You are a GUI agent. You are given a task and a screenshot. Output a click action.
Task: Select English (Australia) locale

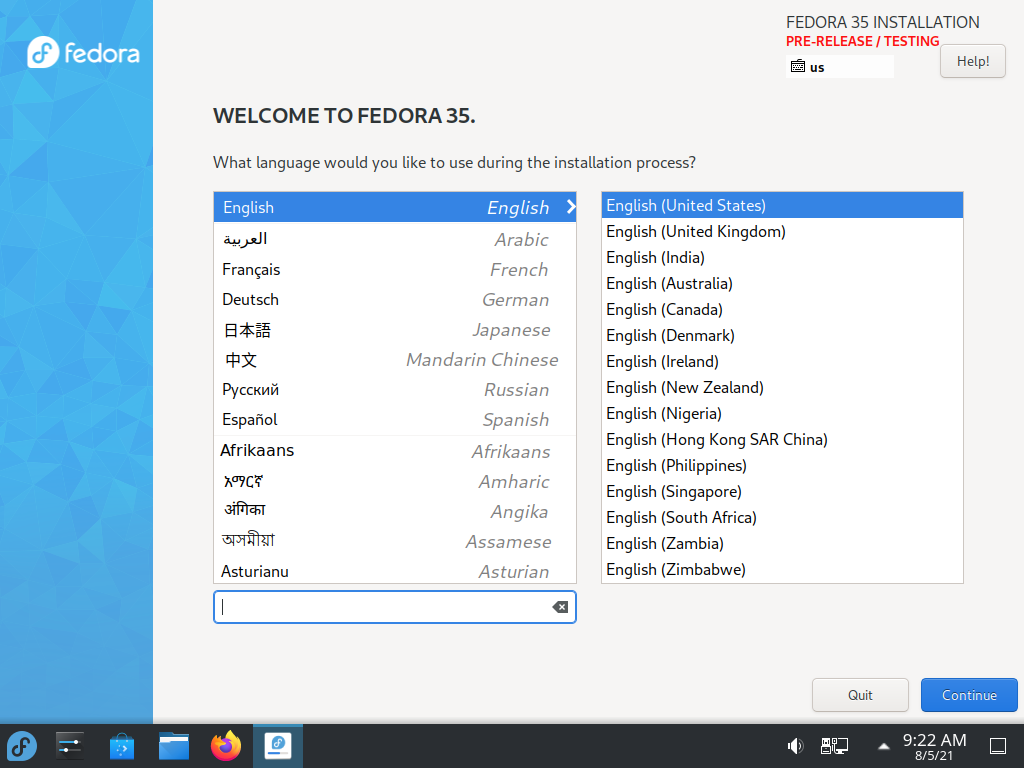pos(782,283)
